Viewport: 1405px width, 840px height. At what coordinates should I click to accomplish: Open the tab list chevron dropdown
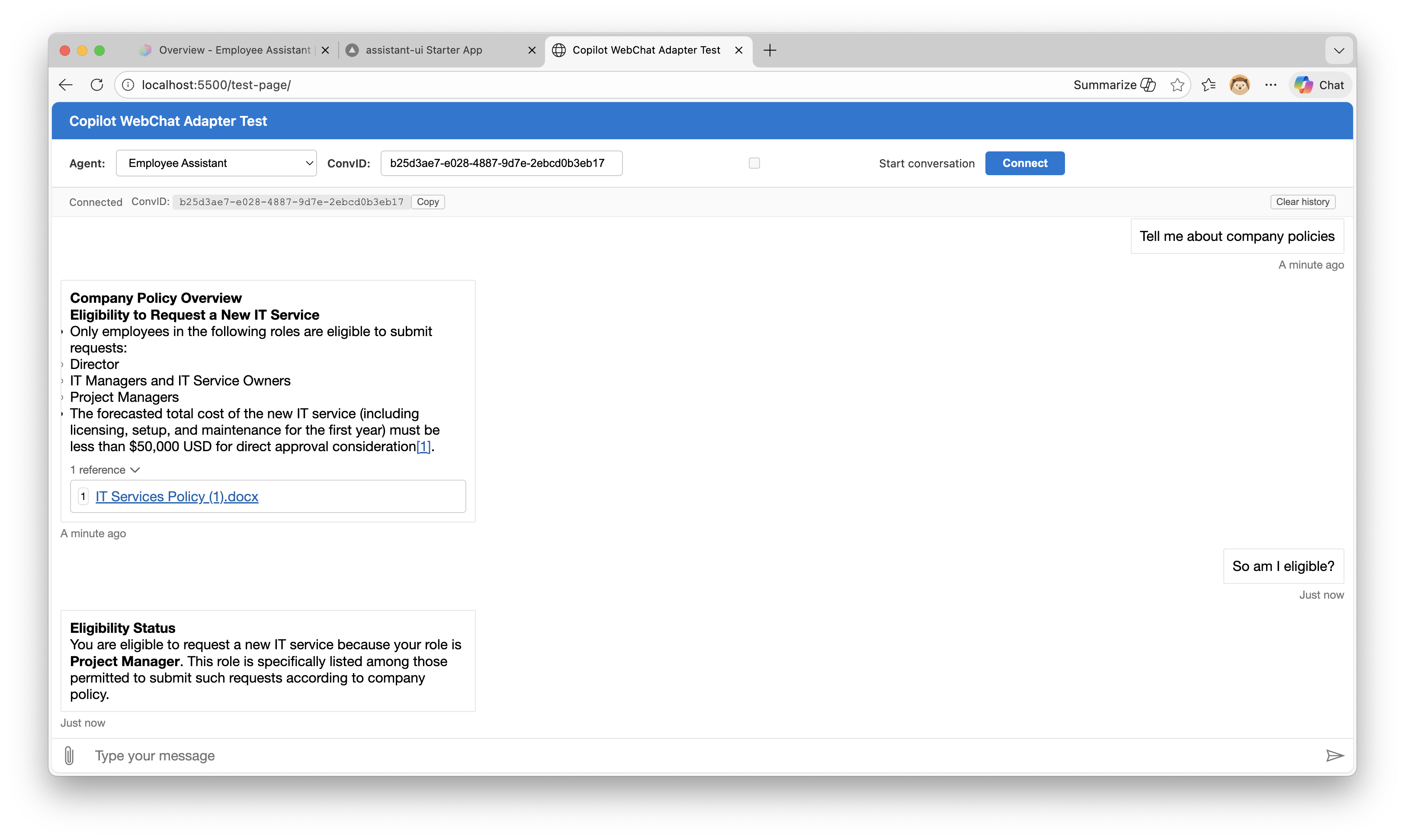(1338, 50)
